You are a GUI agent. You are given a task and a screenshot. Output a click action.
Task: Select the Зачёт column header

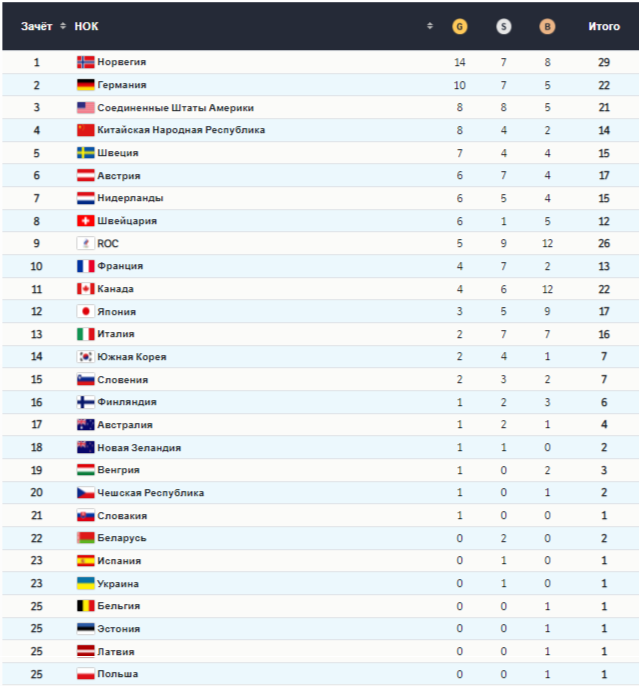[x=36, y=26]
